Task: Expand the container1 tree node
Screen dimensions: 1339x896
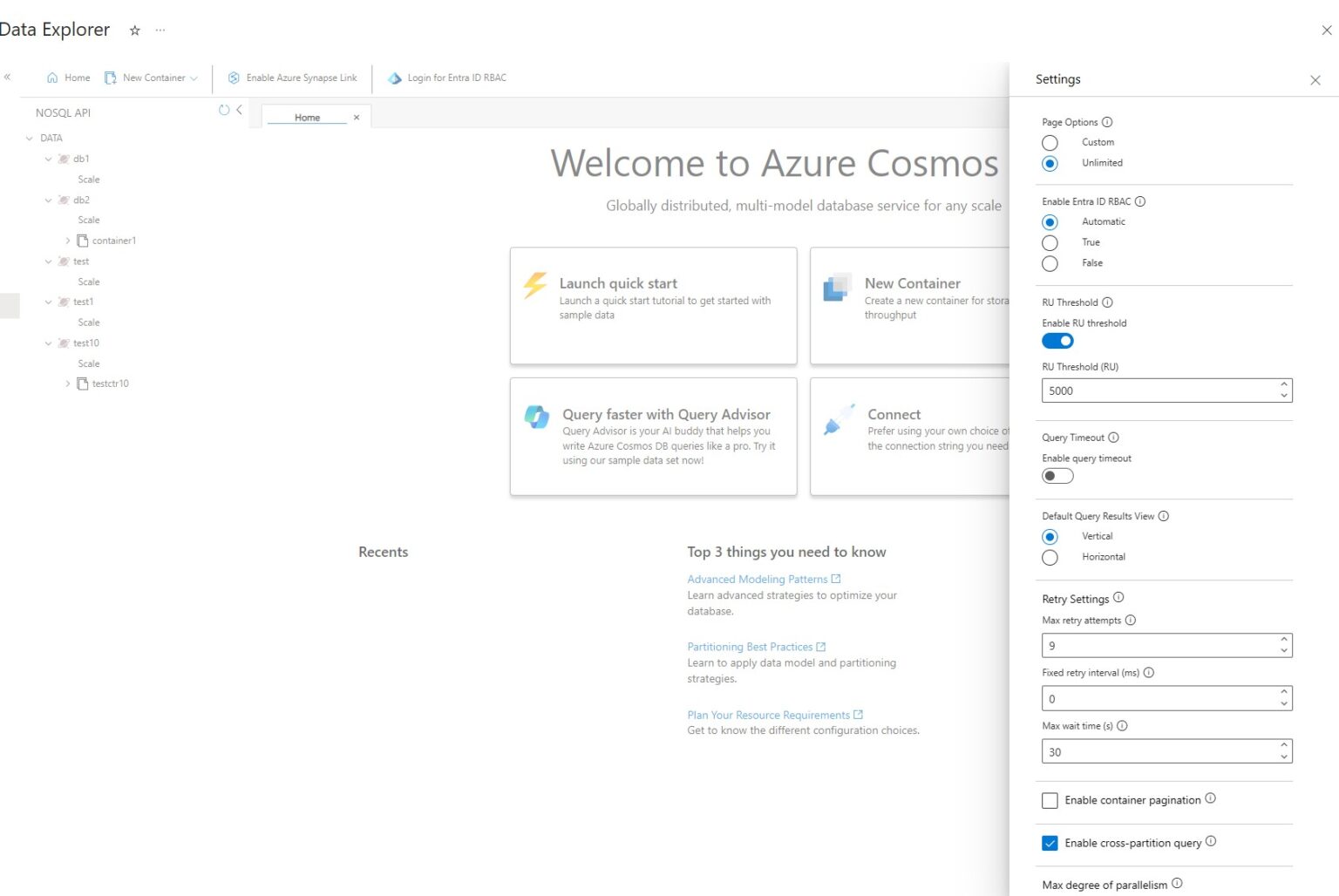Action: coord(68,241)
